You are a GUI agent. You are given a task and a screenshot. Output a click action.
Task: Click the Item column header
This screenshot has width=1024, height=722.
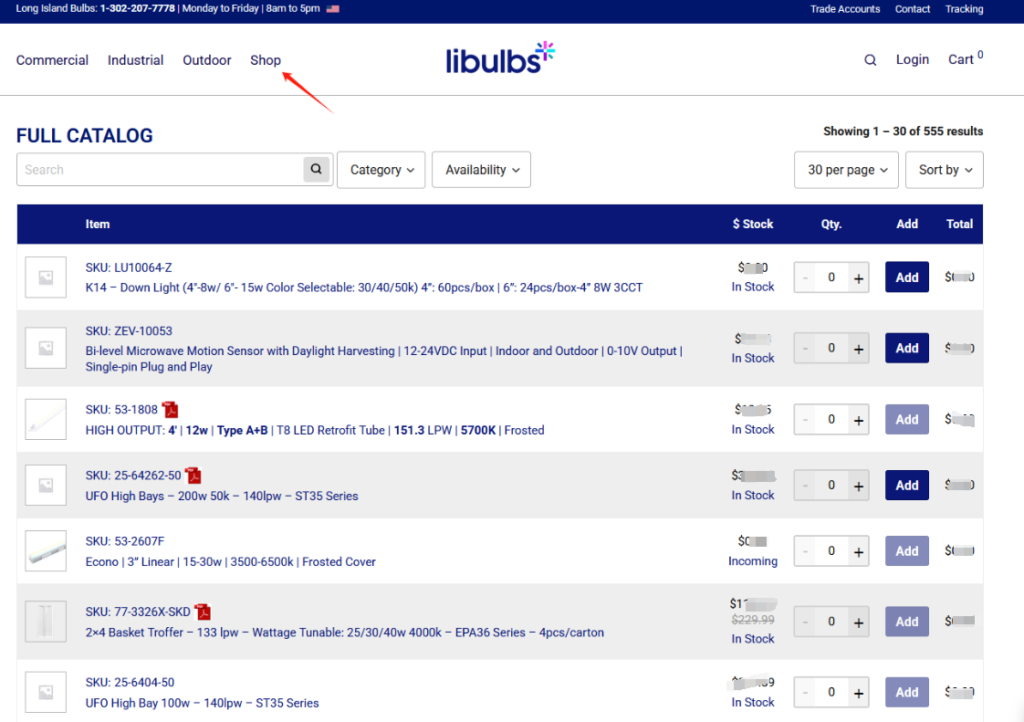[97, 224]
